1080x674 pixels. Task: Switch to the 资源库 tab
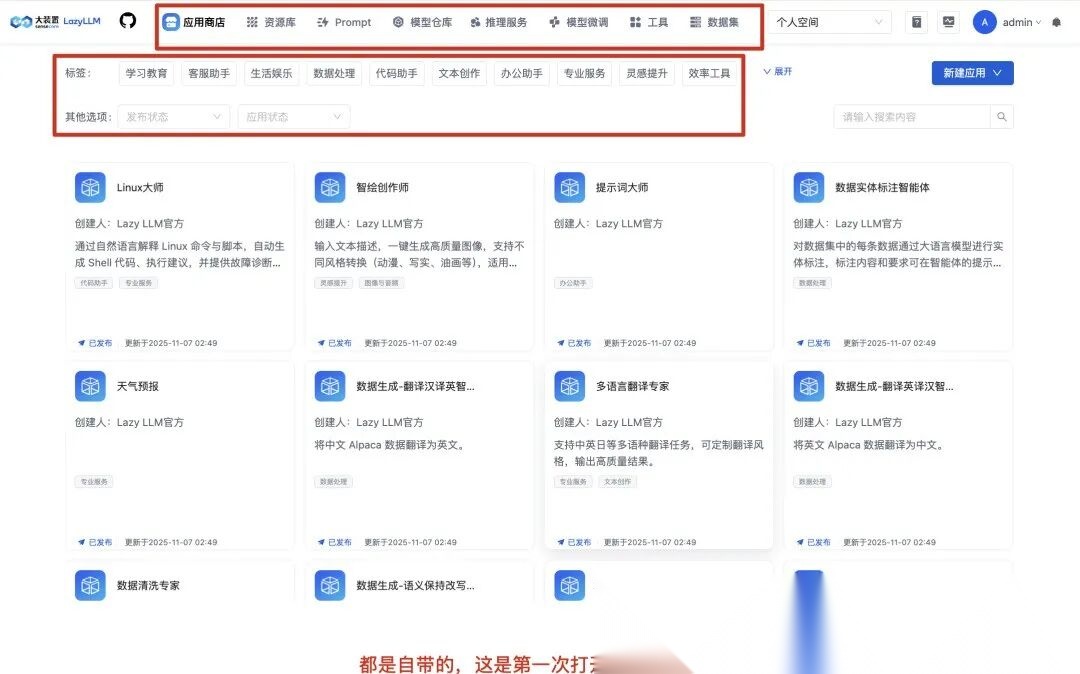pos(271,22)
